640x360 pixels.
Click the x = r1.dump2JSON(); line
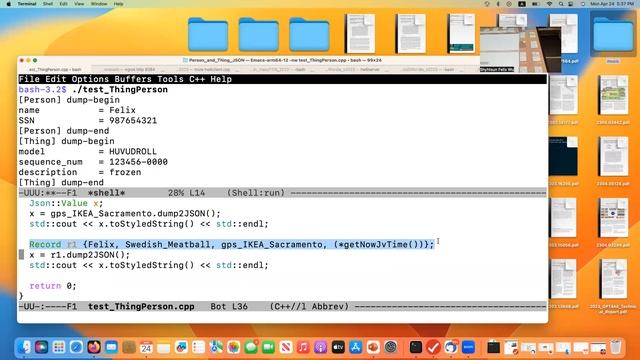(x=80, y=255)
